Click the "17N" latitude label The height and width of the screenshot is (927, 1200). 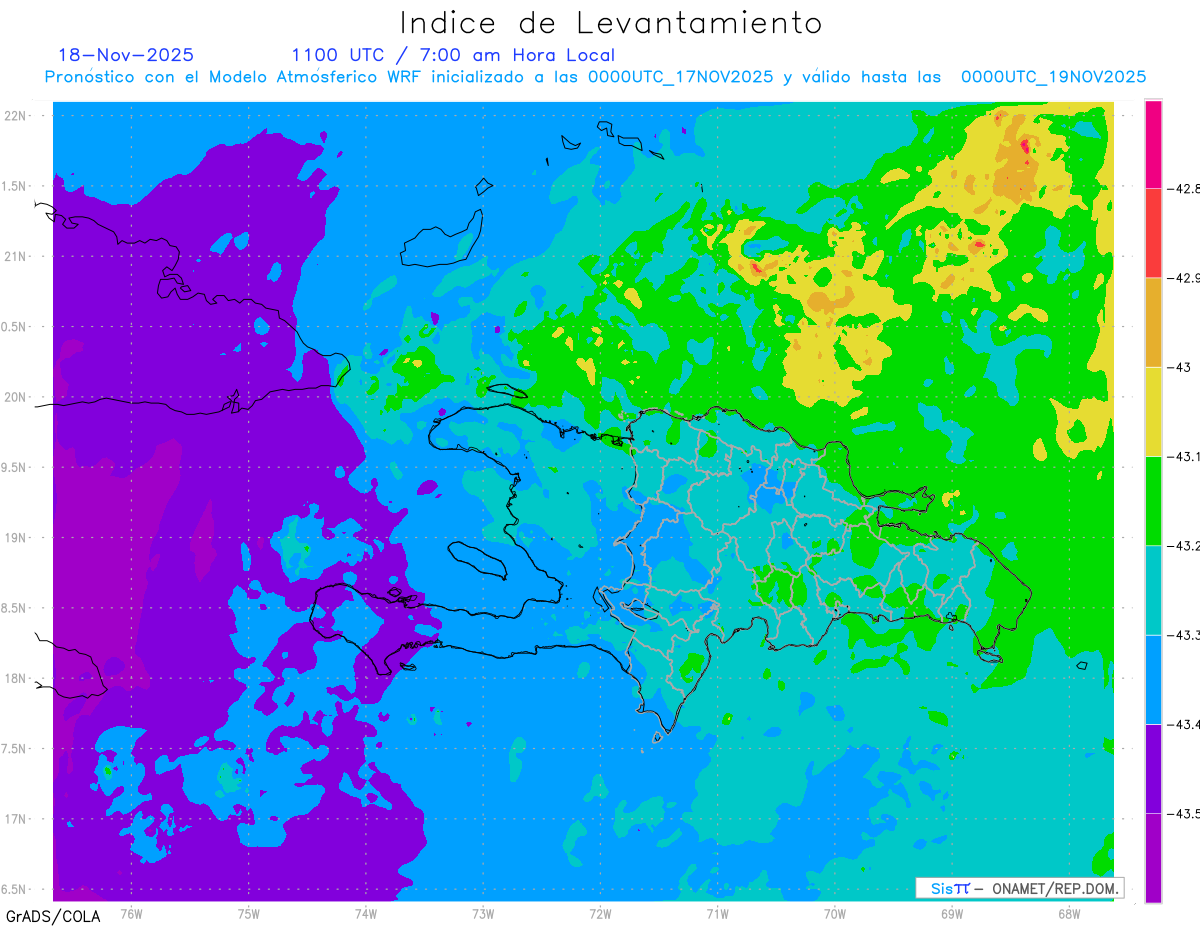(16, 819)
